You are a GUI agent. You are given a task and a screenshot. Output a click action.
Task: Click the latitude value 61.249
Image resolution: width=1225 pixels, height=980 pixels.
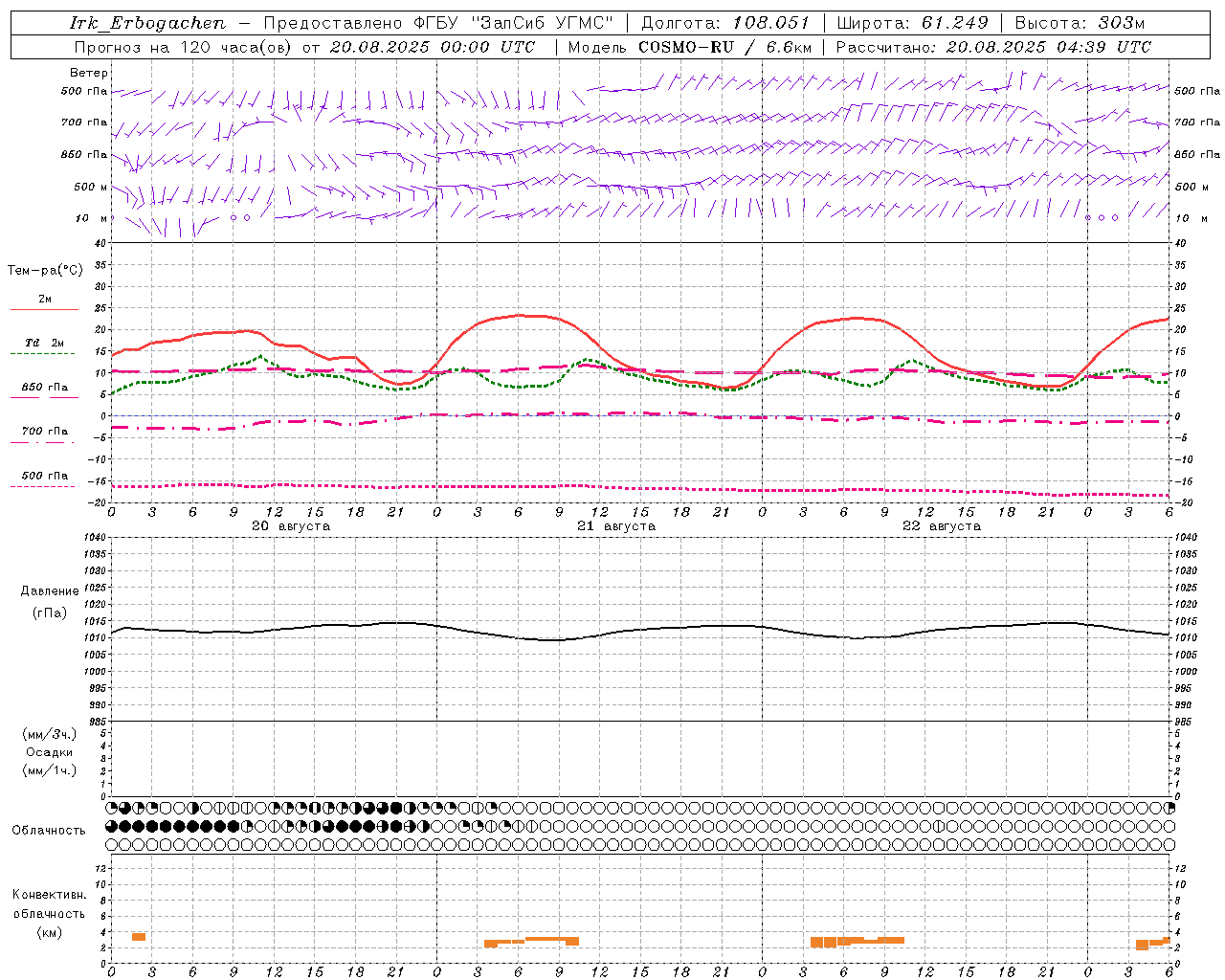[954, 23]
